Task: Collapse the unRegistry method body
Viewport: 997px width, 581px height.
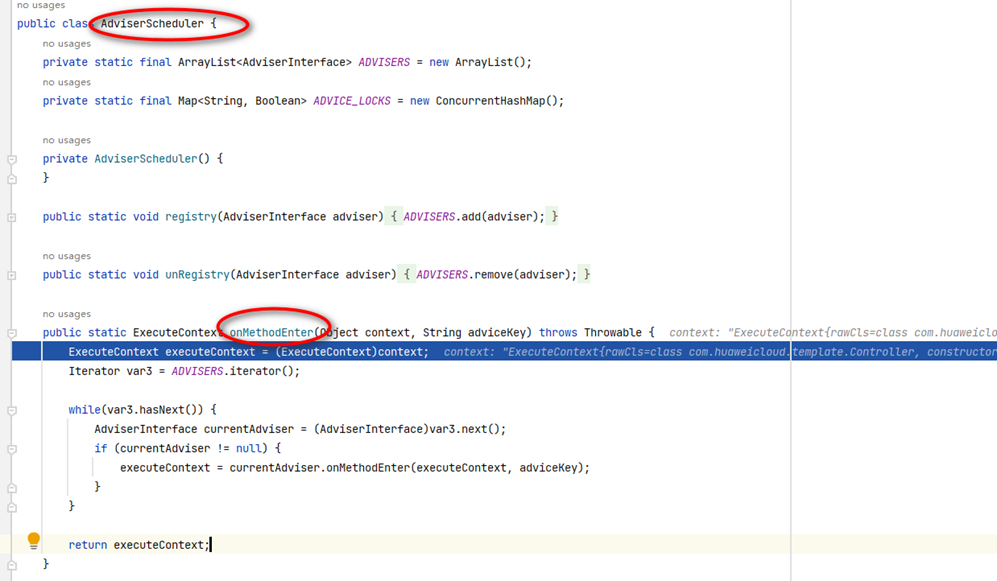Action: tap(10, 274)
